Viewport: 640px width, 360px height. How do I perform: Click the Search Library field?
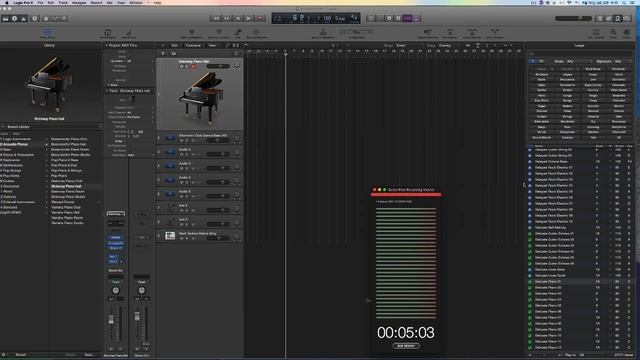[x=51, y=127]
